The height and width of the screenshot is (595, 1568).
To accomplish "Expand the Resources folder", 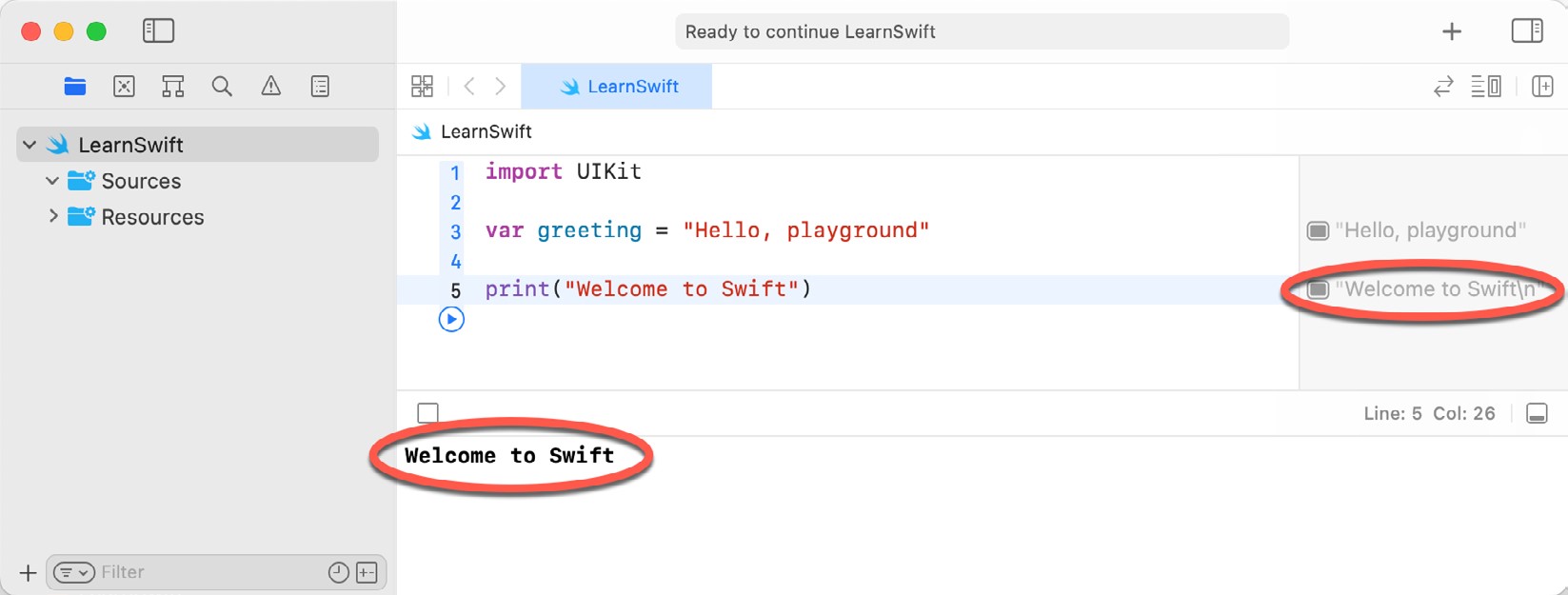I will click(52, 217).
